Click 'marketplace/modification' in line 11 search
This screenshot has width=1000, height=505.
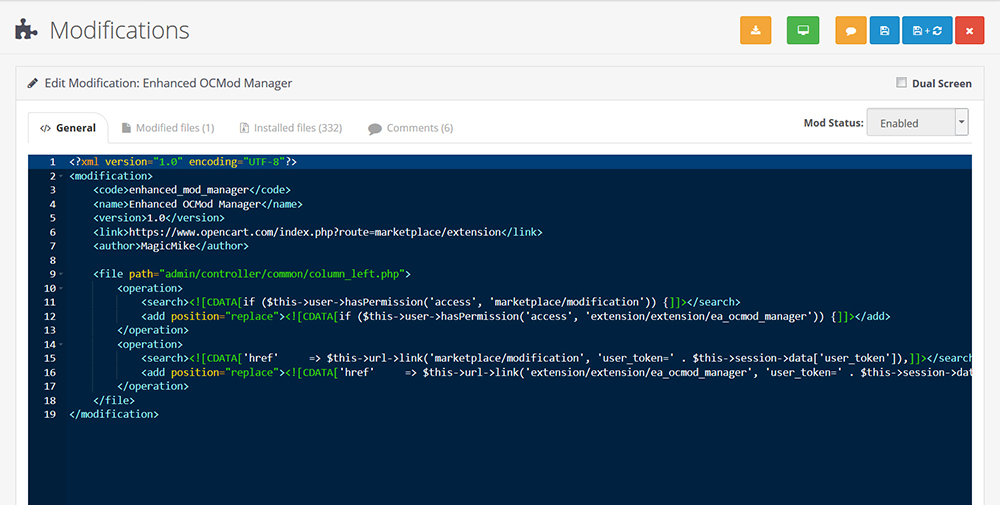(x=567, y=302)
